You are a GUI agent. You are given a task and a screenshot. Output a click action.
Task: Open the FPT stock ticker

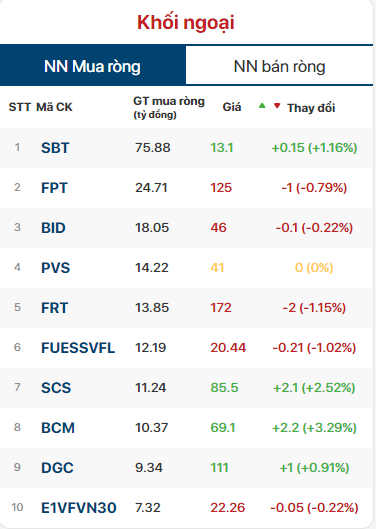point(54,188)
